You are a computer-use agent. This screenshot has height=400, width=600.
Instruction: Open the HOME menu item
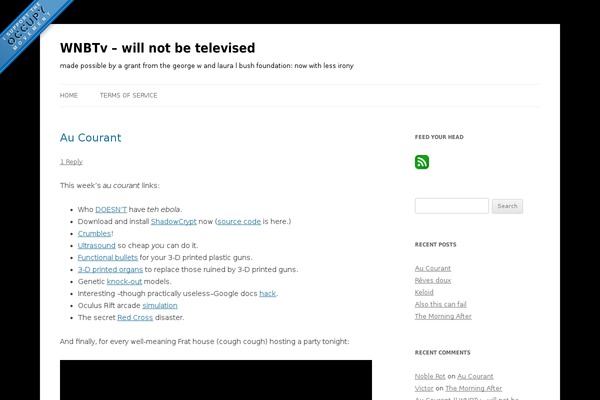69,95
